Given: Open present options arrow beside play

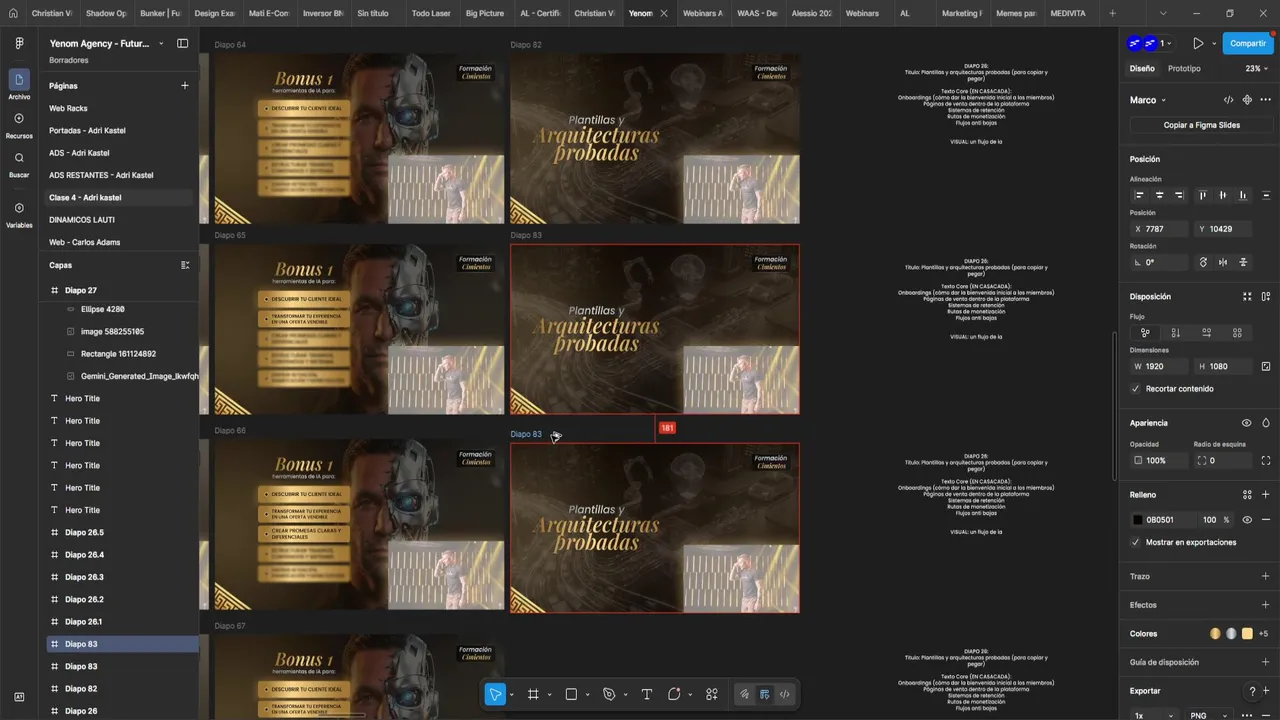Looking at the screenshot, I should (1214, 44).
